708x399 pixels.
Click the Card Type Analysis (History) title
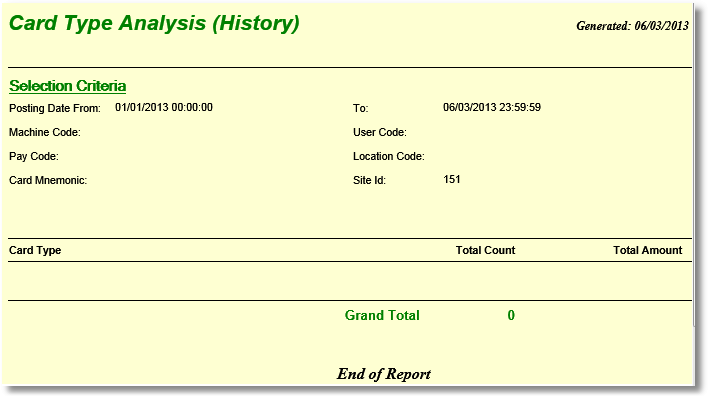coord(154,23)
